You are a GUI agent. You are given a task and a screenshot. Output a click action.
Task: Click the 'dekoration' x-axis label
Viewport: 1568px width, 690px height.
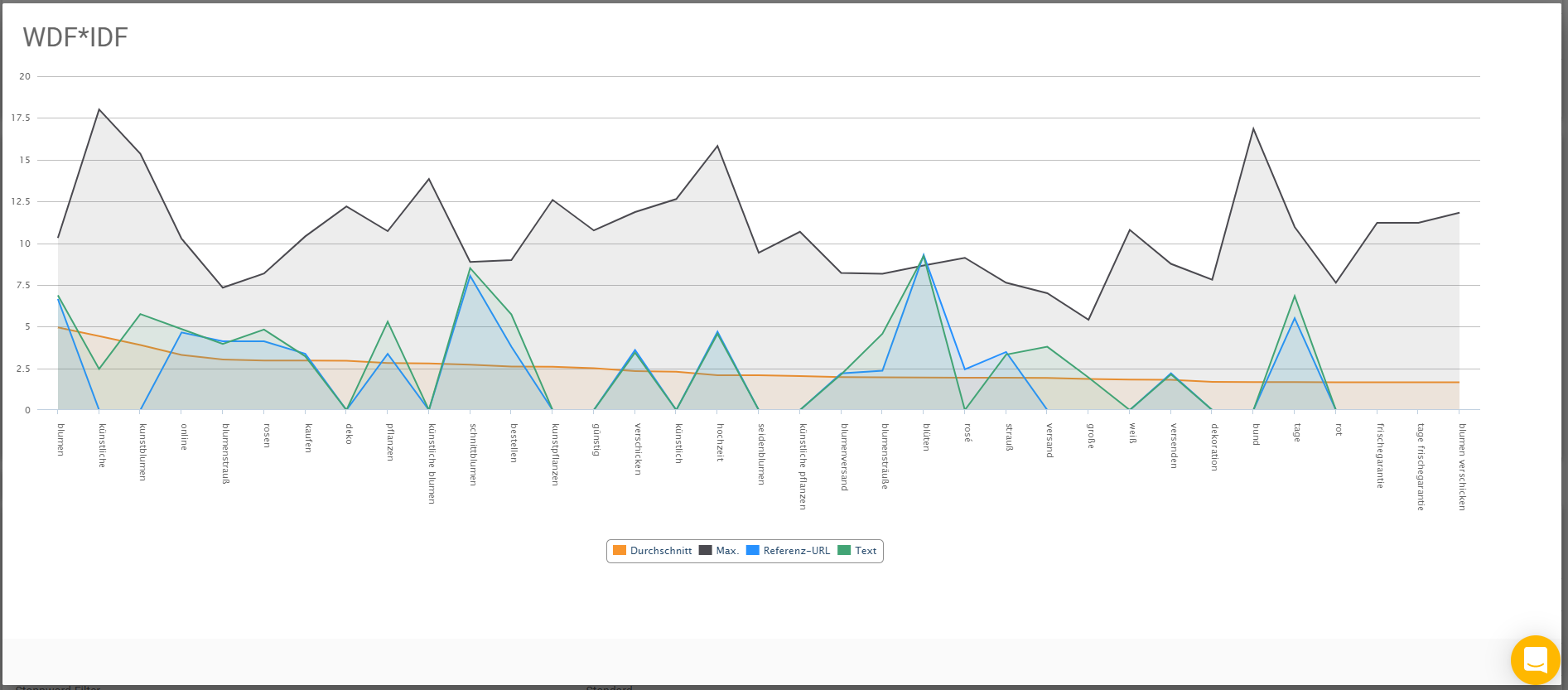(x=1214, y=447)
